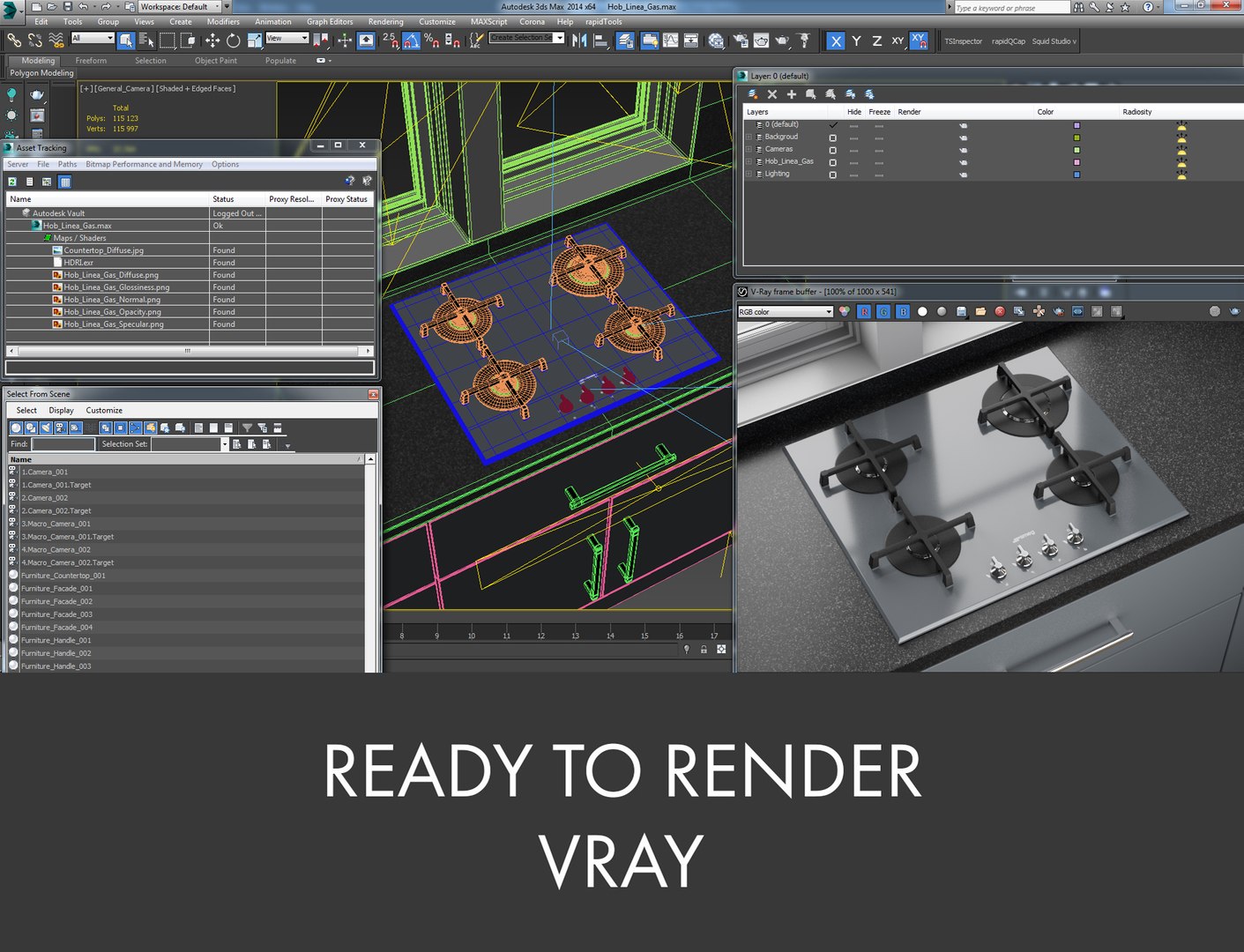1244x952 pixels.
Task: Click the filter funnel icon in Select From Scene
Action: [247, 428]
